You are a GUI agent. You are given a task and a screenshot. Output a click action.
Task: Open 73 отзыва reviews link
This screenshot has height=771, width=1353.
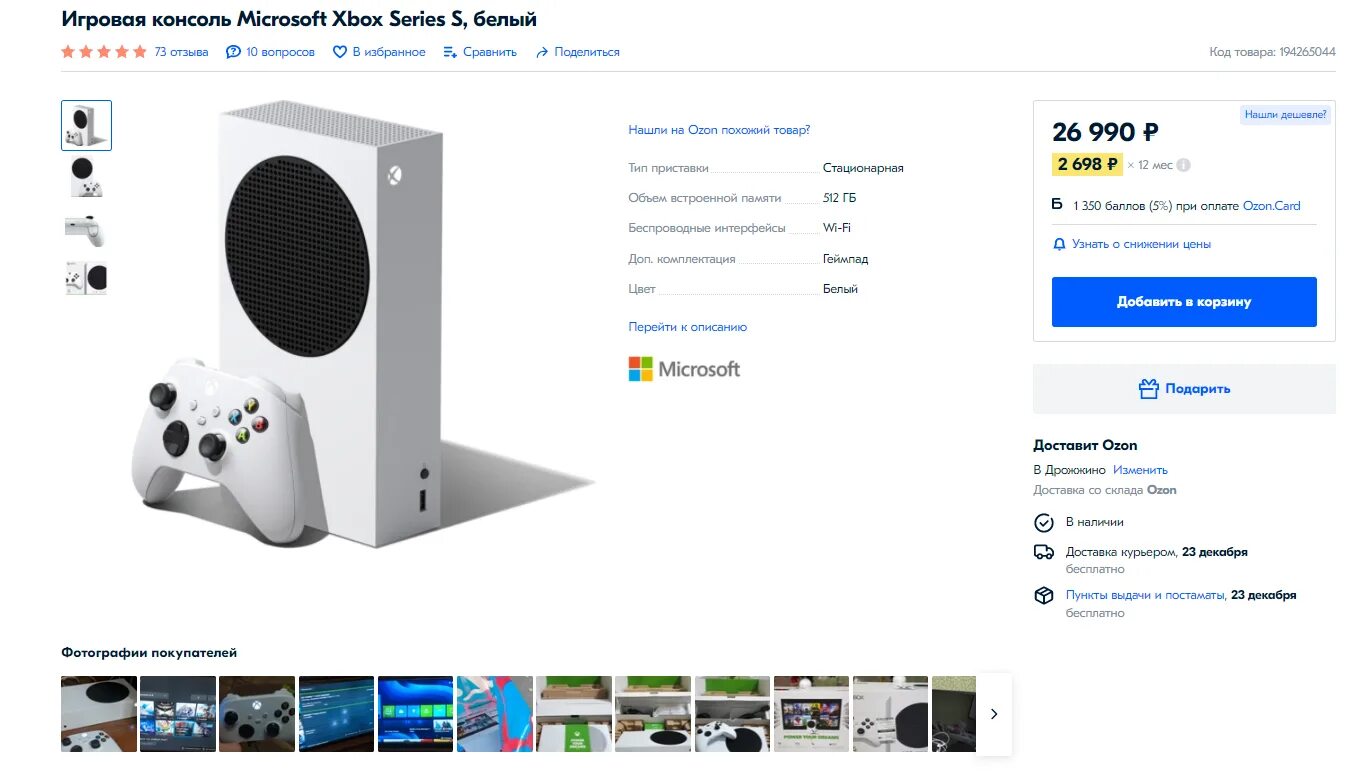coord(181,52)
